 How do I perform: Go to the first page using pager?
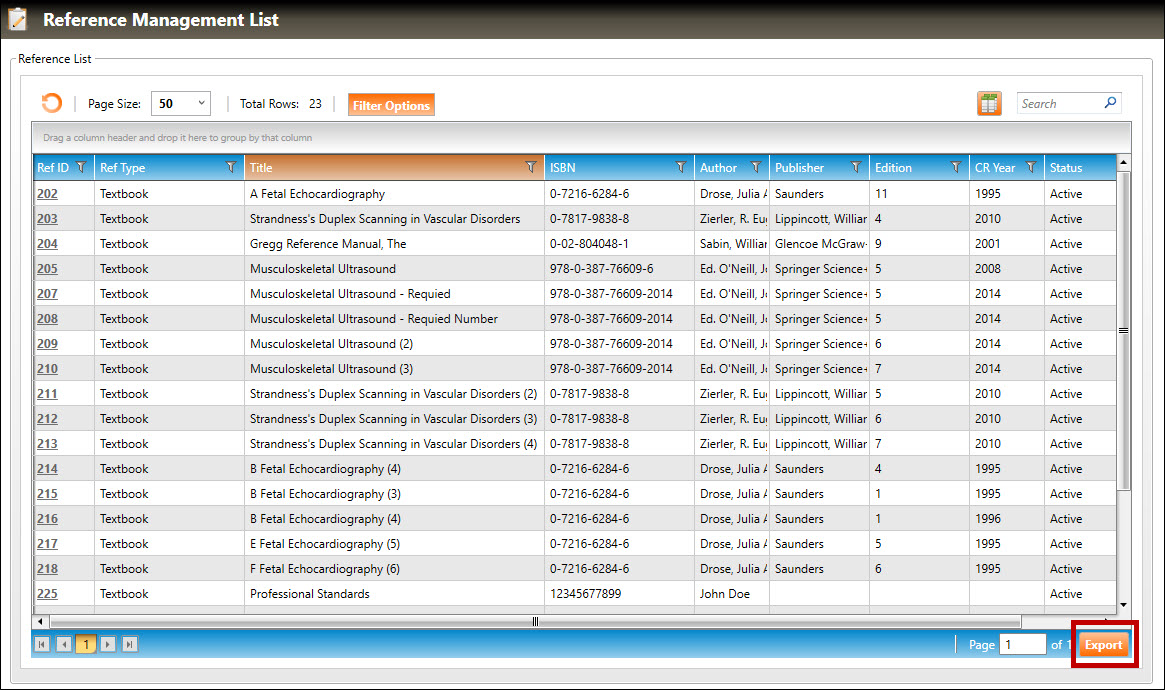pos(42,645)
